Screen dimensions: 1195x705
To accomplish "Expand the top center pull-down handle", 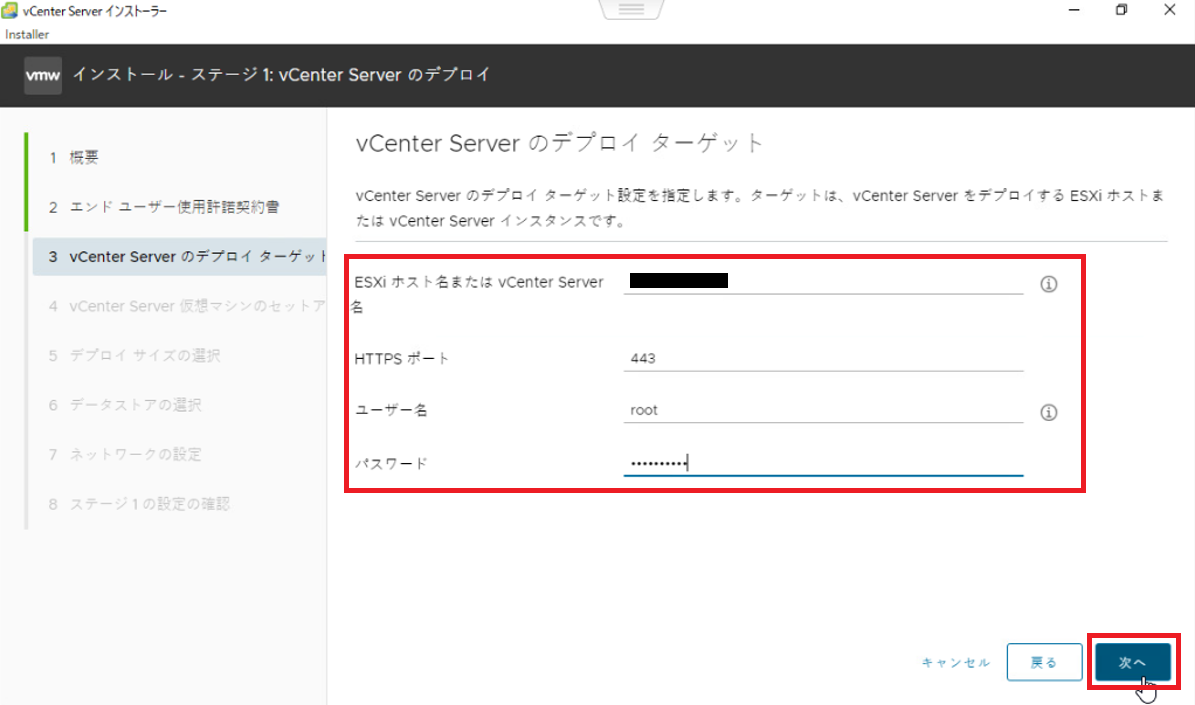I will pyautogui.click(x=631, y=10).
